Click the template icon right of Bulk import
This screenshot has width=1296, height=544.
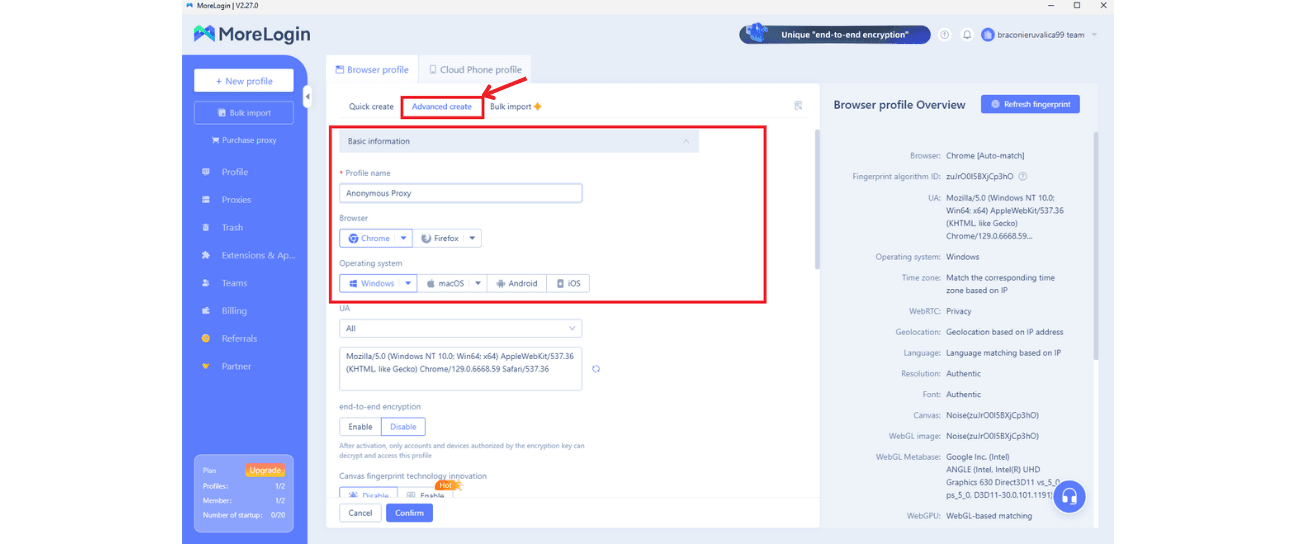click(798, 106)
